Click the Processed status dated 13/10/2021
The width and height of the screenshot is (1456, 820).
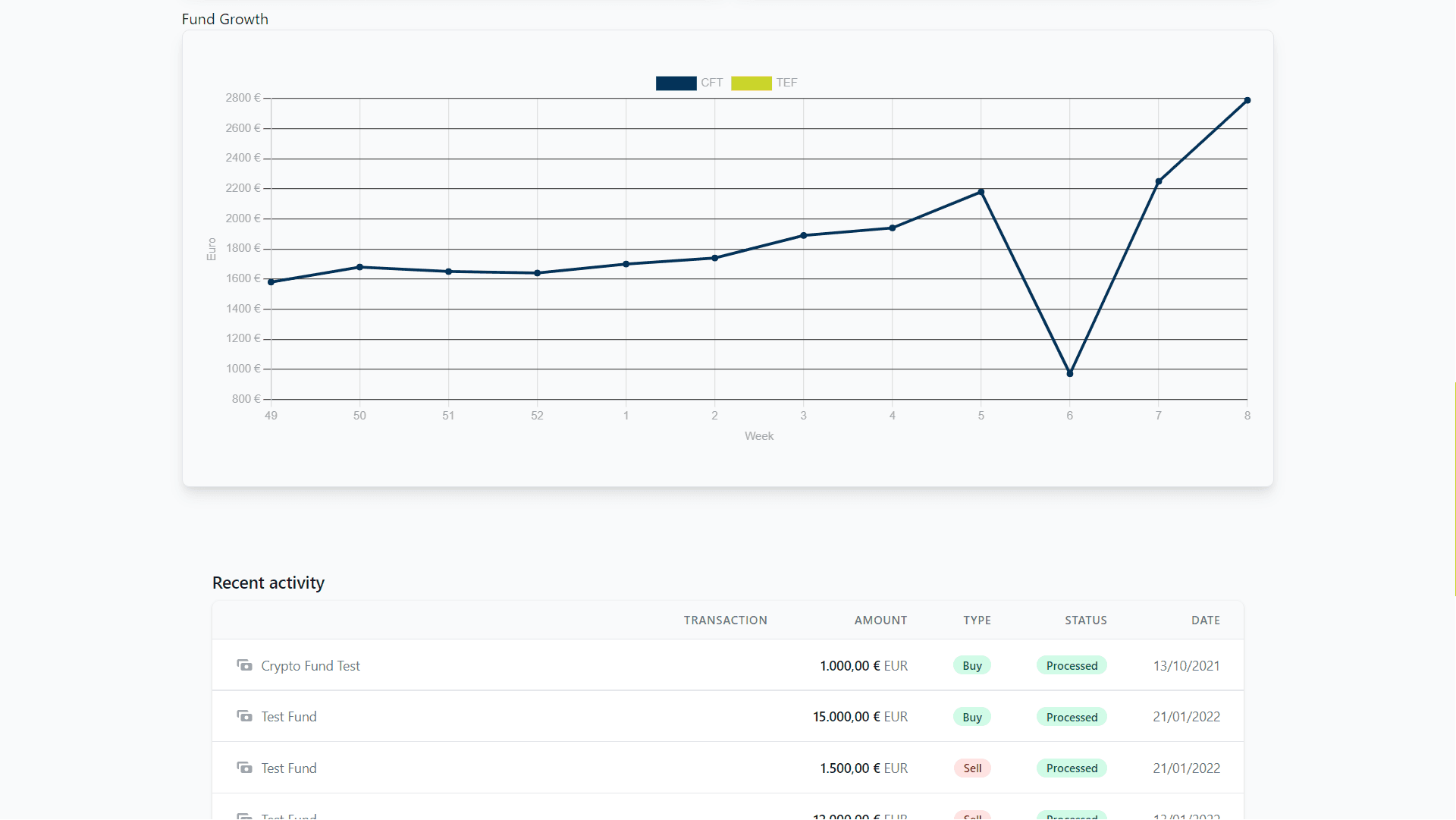(x=1072, y=666)
